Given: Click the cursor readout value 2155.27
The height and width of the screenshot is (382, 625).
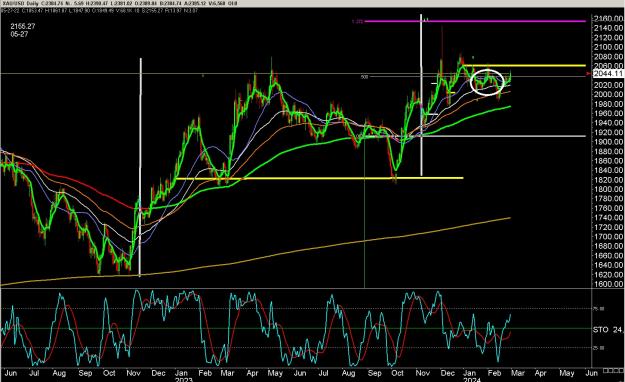Looking at the screenshot, I should 23,26.
